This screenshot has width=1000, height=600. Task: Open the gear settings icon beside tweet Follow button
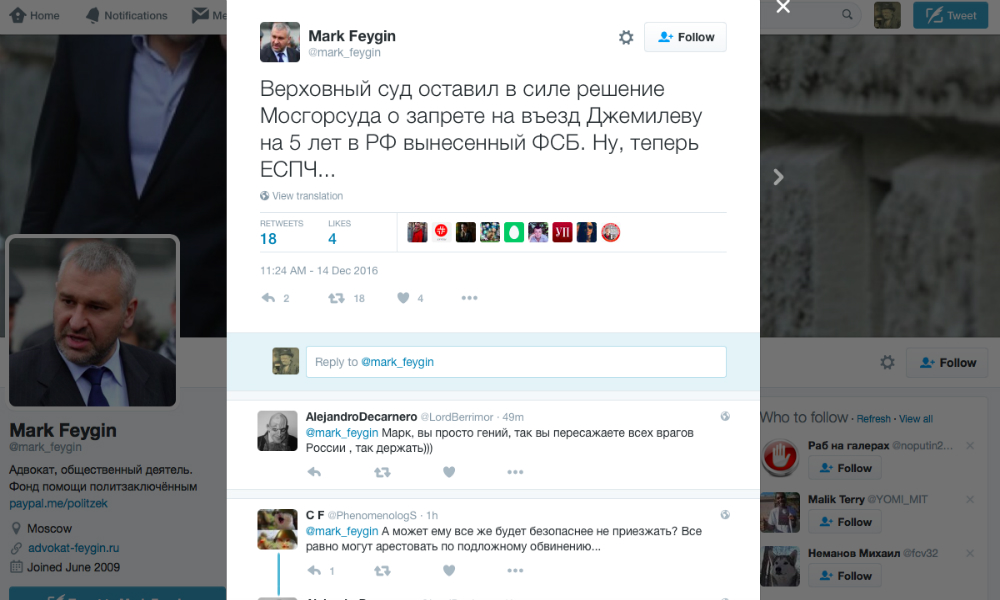click(626, 38)
